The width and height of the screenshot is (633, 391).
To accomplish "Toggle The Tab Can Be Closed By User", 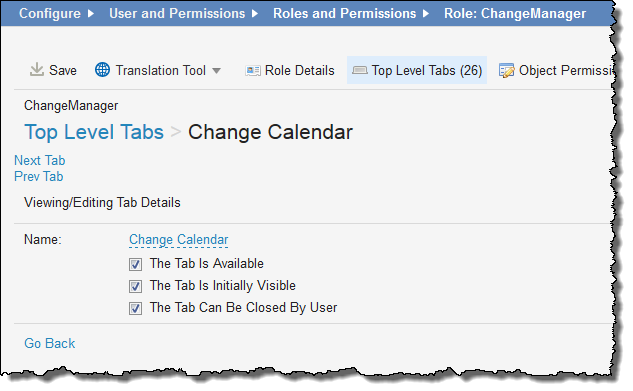I will 135,309.
